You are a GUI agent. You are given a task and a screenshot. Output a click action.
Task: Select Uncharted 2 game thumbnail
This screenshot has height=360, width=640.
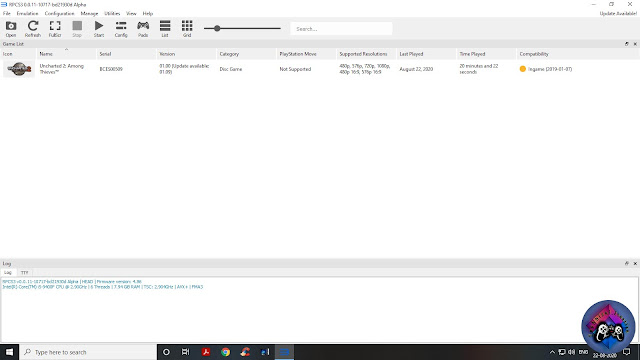click(x=19, y=69)
